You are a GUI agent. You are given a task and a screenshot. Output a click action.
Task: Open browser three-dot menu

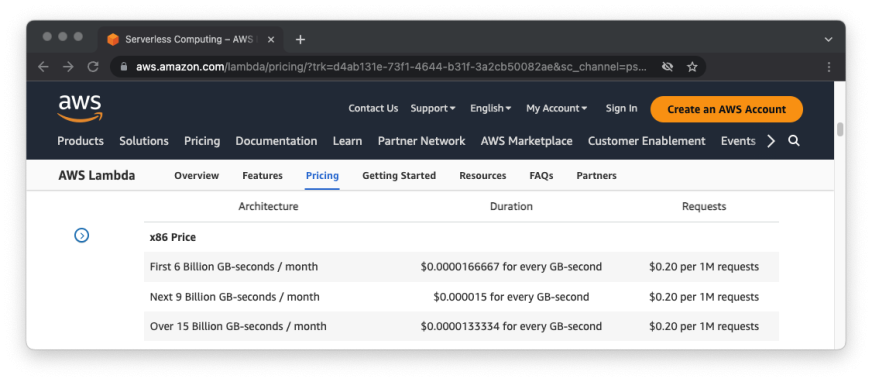click(829, 67)
